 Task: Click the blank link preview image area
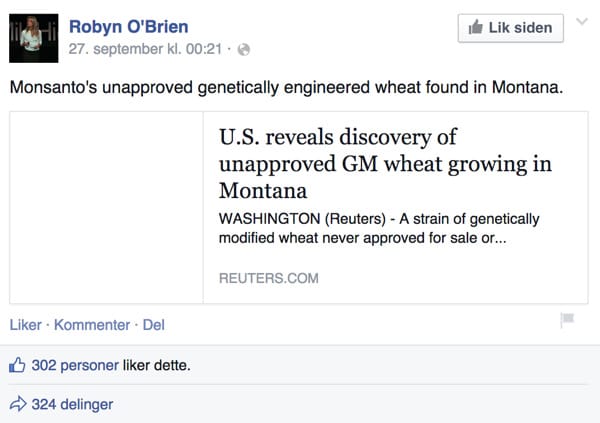point(107,207)
